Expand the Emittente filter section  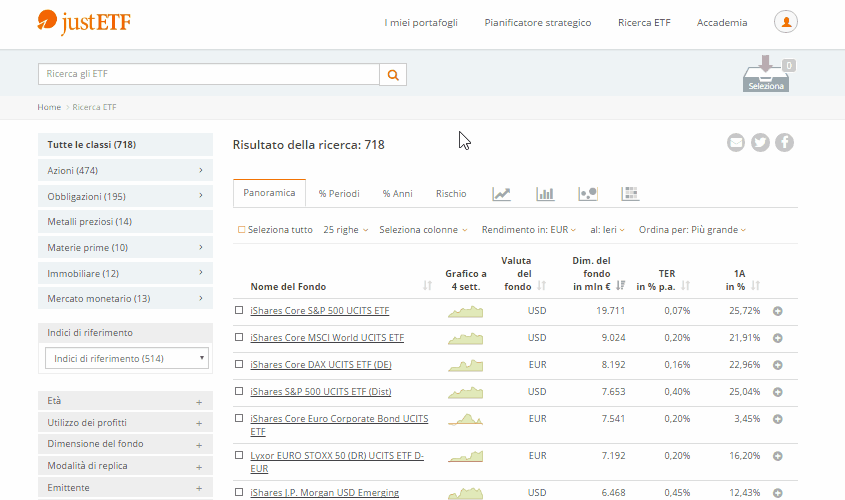pos(125,488)
